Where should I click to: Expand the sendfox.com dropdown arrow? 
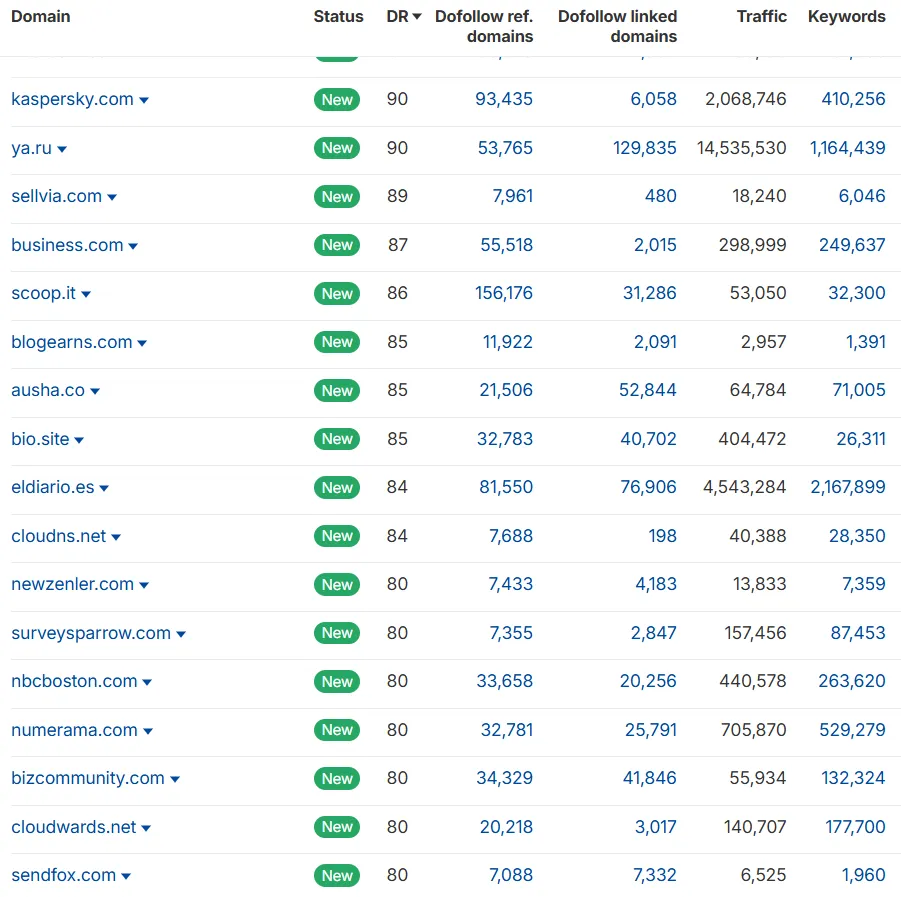click(x=126, y=877)
